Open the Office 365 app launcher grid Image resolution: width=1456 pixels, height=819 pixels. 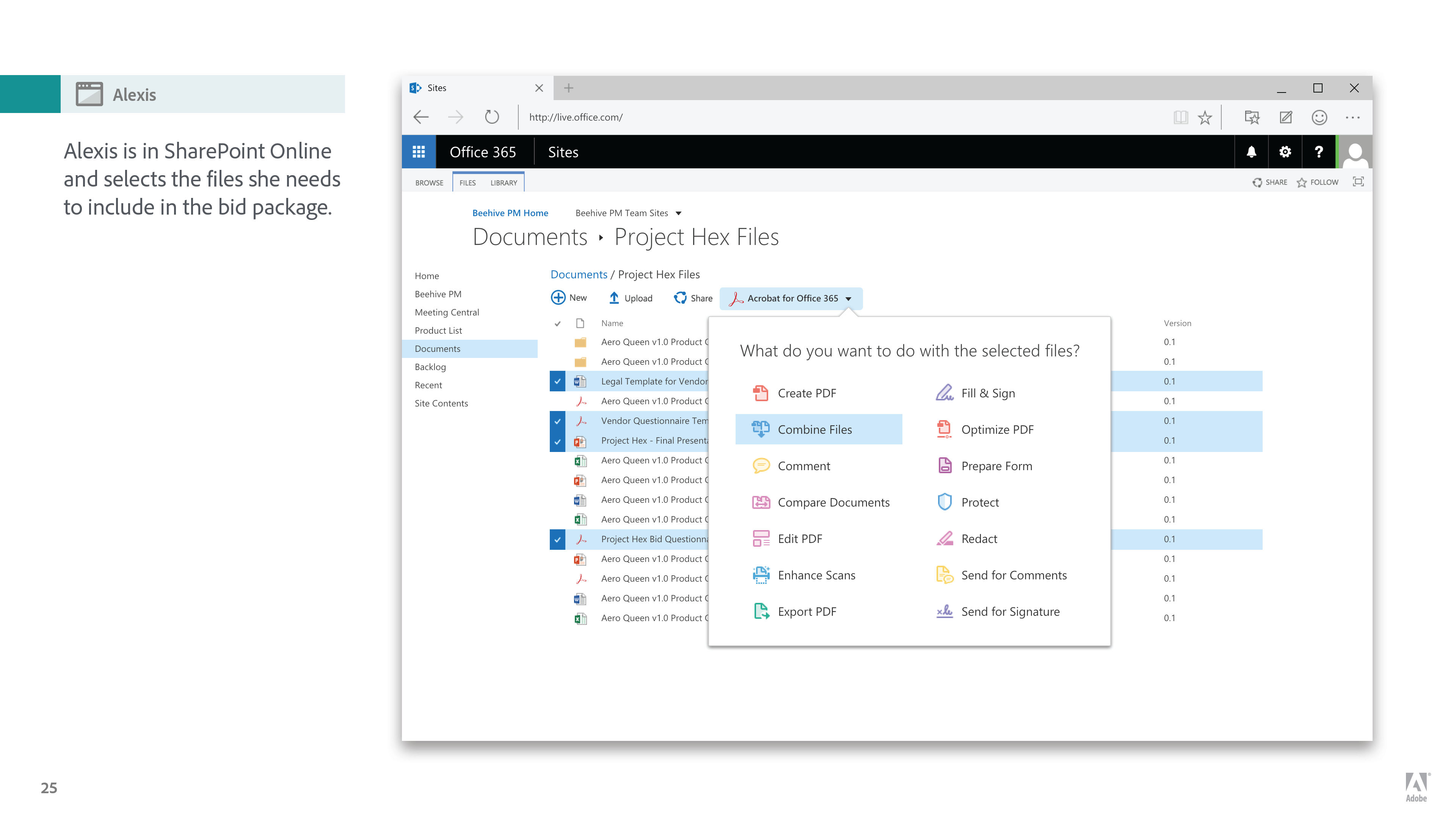418,152
